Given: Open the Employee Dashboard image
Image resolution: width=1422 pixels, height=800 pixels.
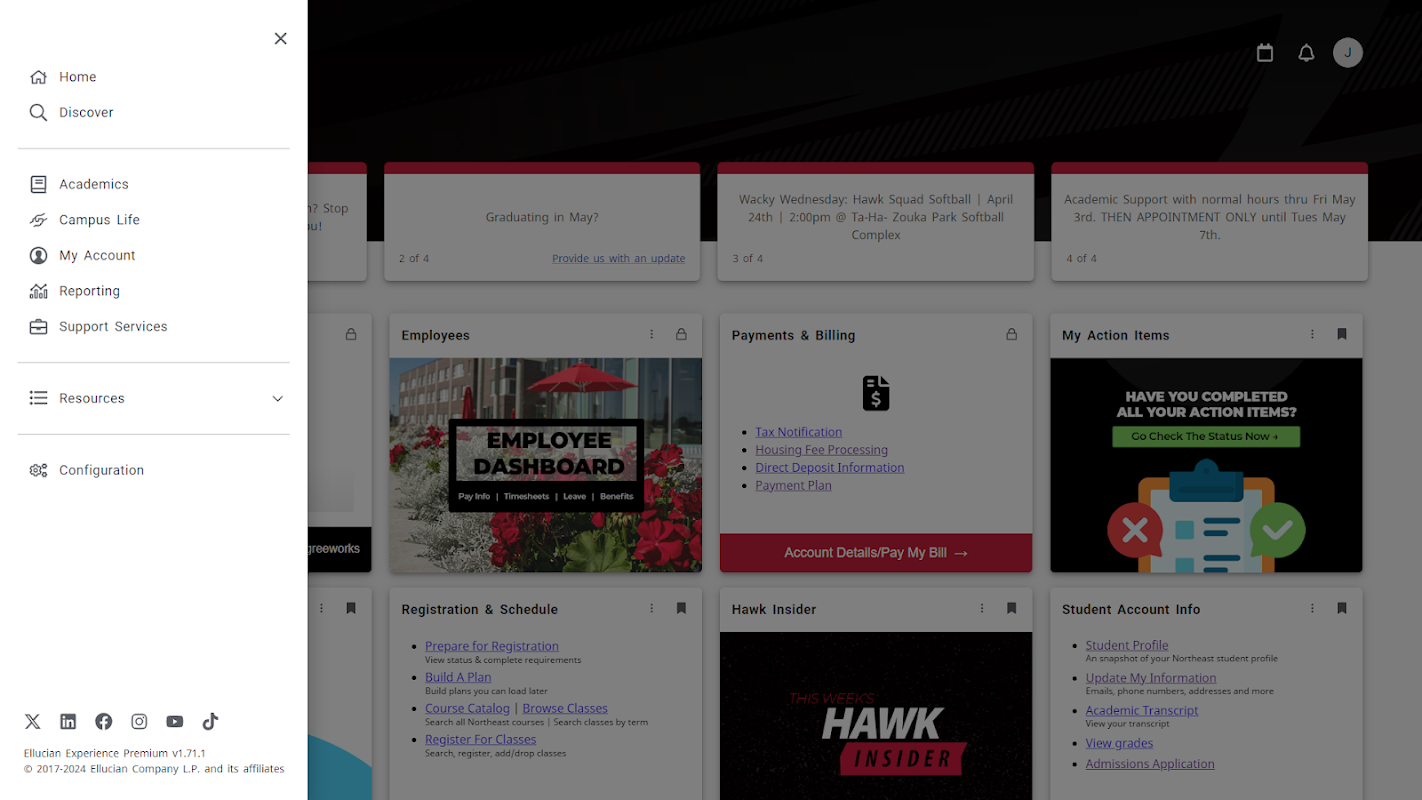Looking at the screenshot, I should (546, 465).
